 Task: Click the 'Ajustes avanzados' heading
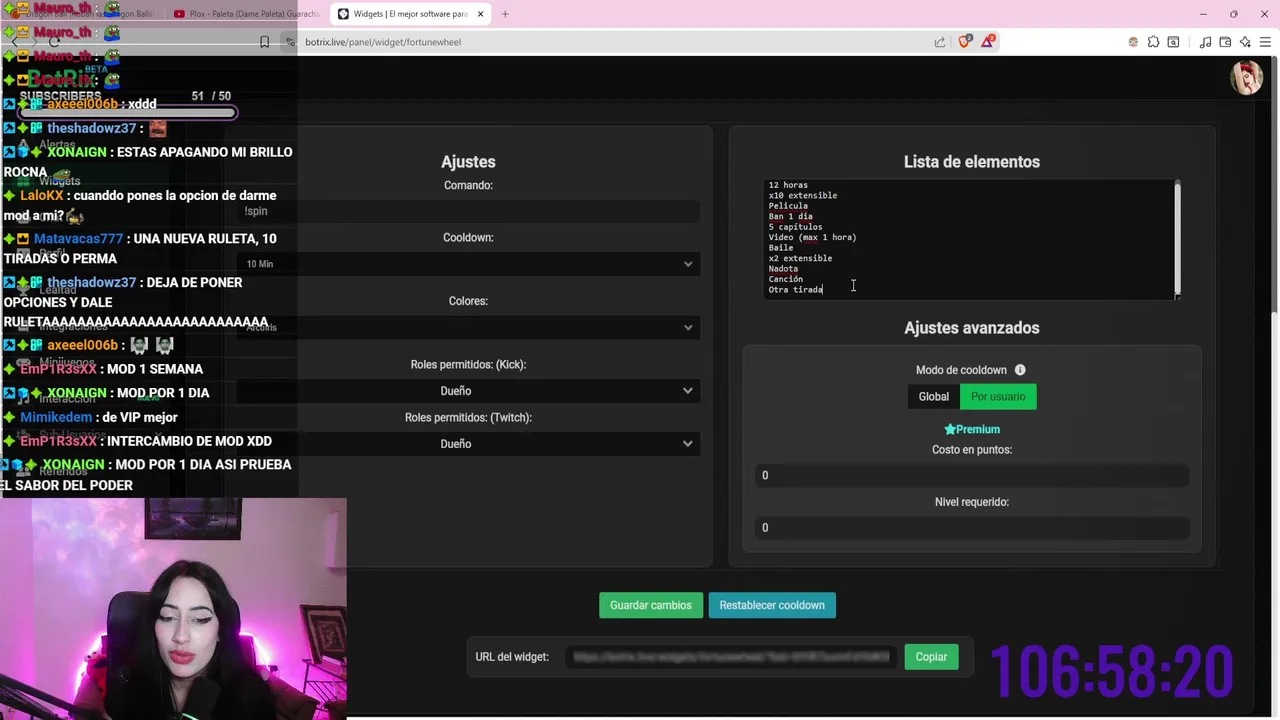[972, 328]
